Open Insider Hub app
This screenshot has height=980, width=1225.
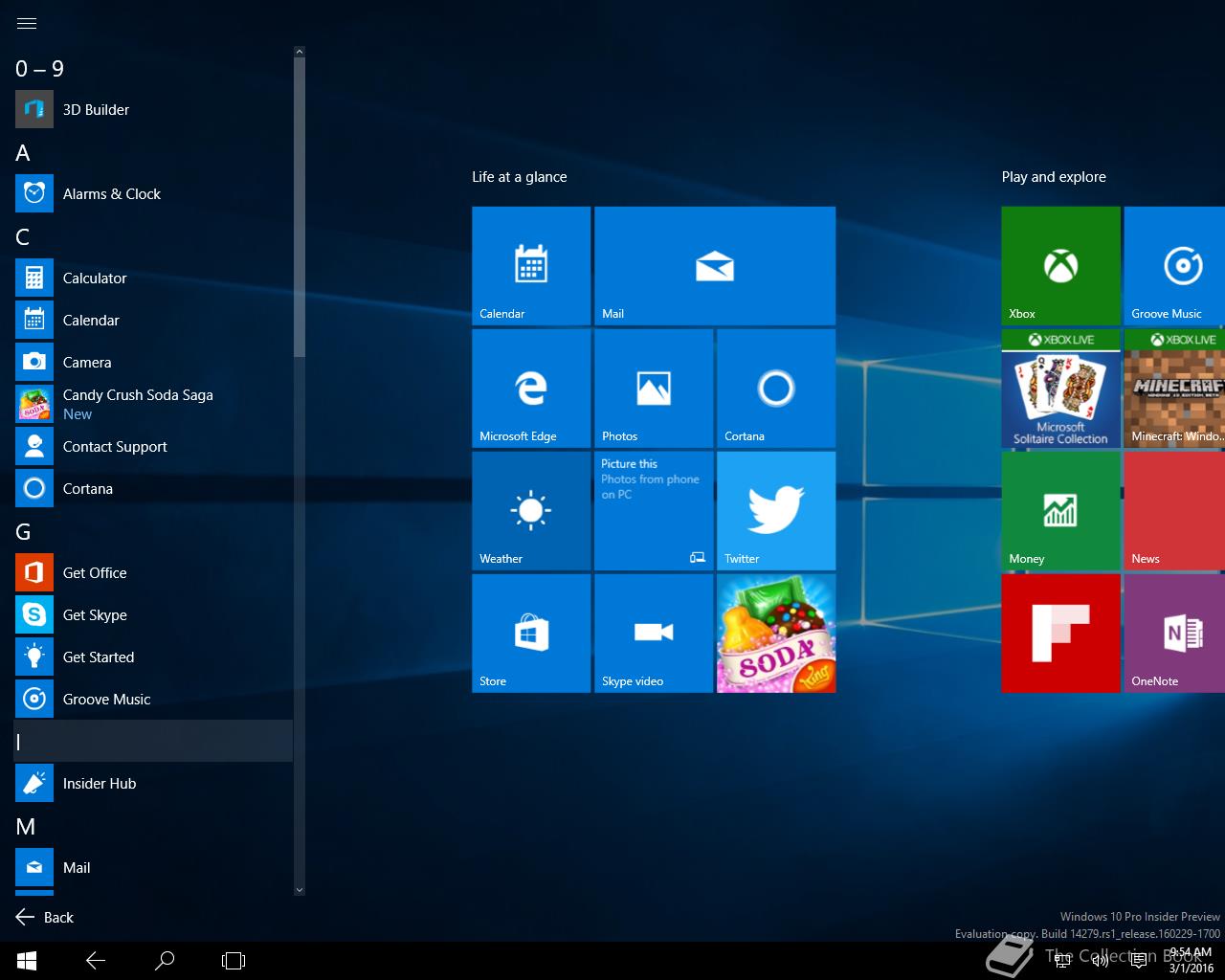tap(153, 783)
